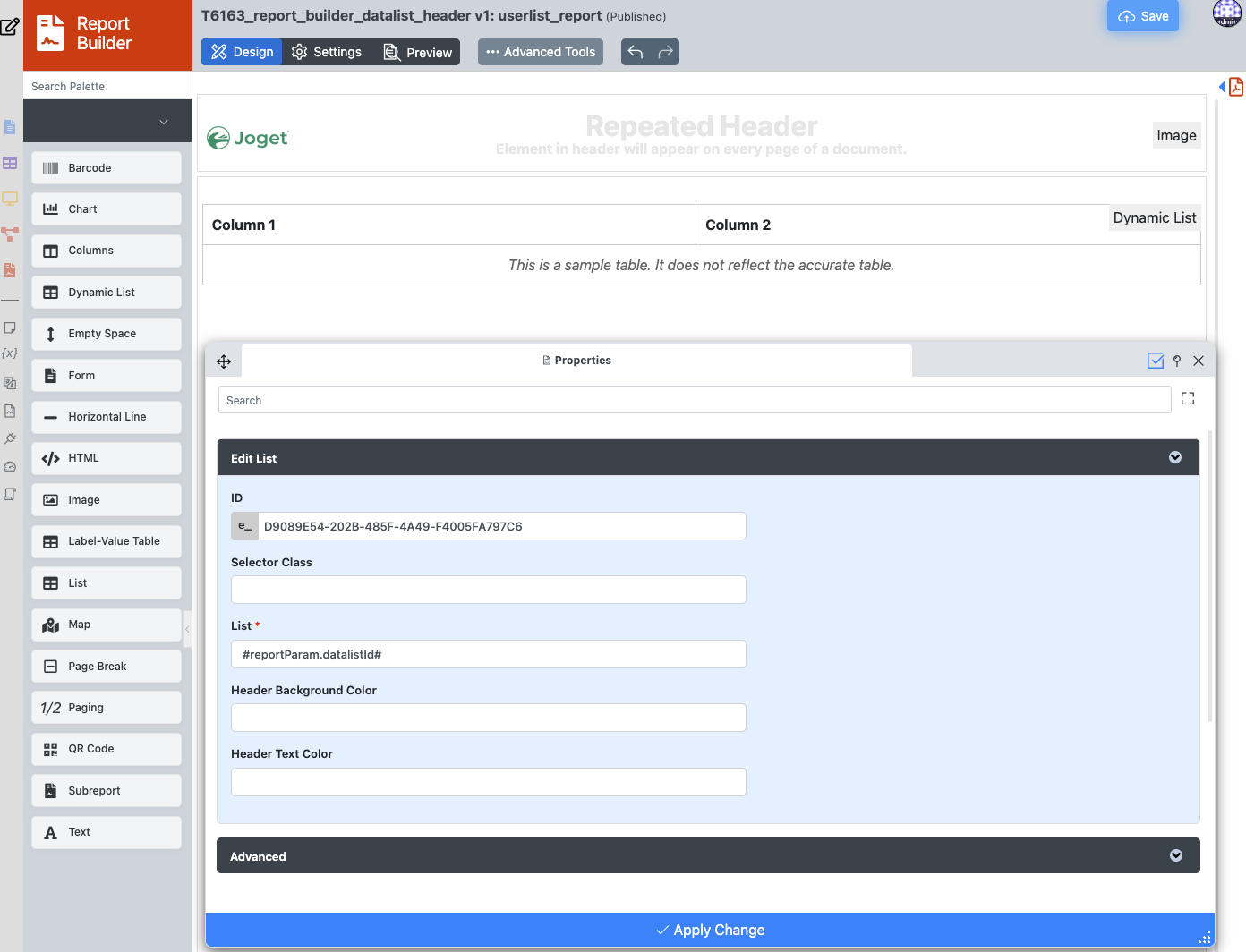The height and width of the screenshot is (952, 1246).
Task: Click the Selector Class input field
Action: click(x=489, y=590)
